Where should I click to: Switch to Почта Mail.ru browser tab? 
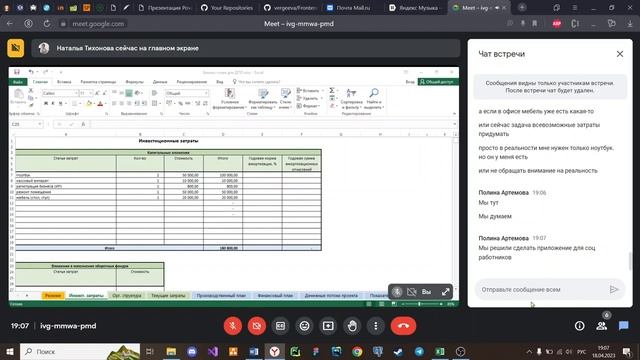(x=349, y=8)
